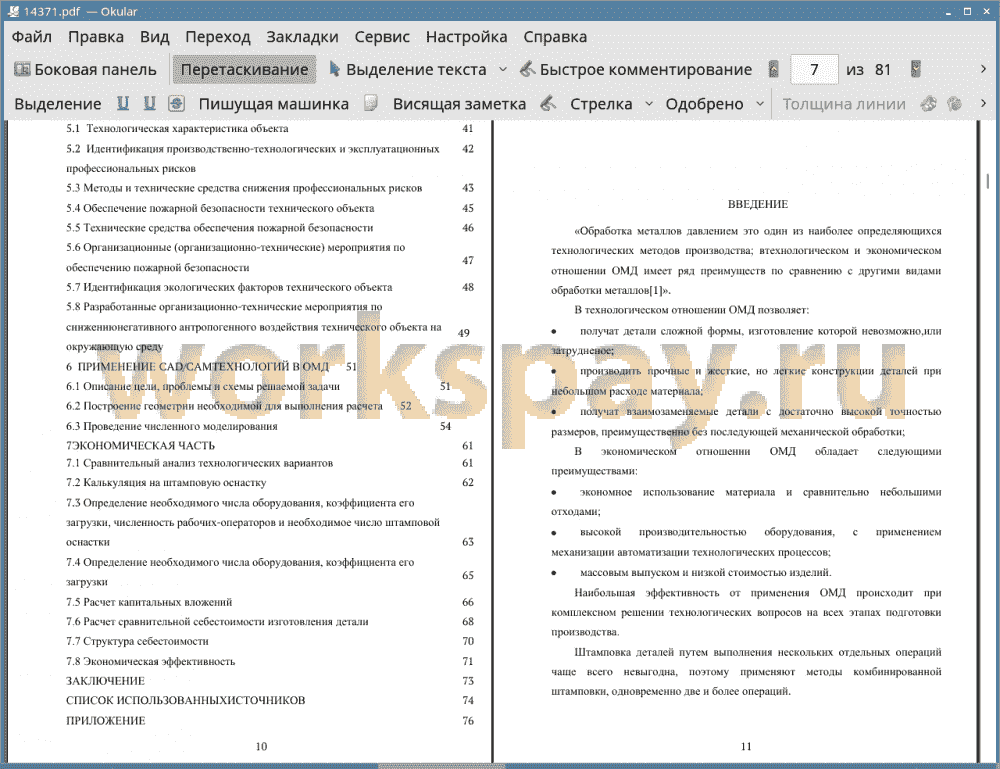Click the page number field showing 7

pos(814,70)
